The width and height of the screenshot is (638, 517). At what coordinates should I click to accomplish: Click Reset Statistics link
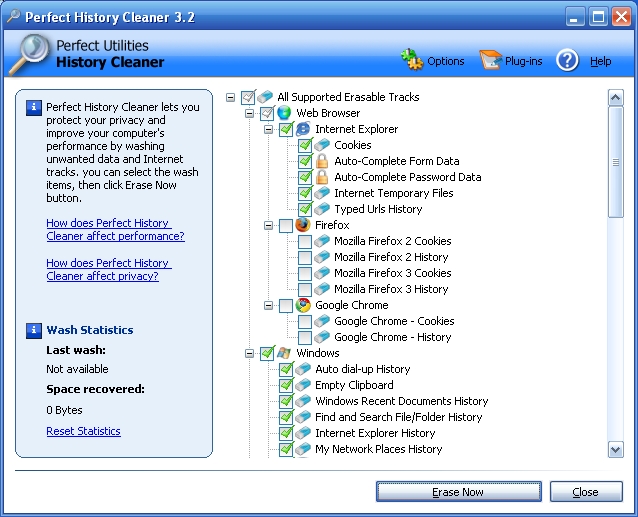point(83,431)
